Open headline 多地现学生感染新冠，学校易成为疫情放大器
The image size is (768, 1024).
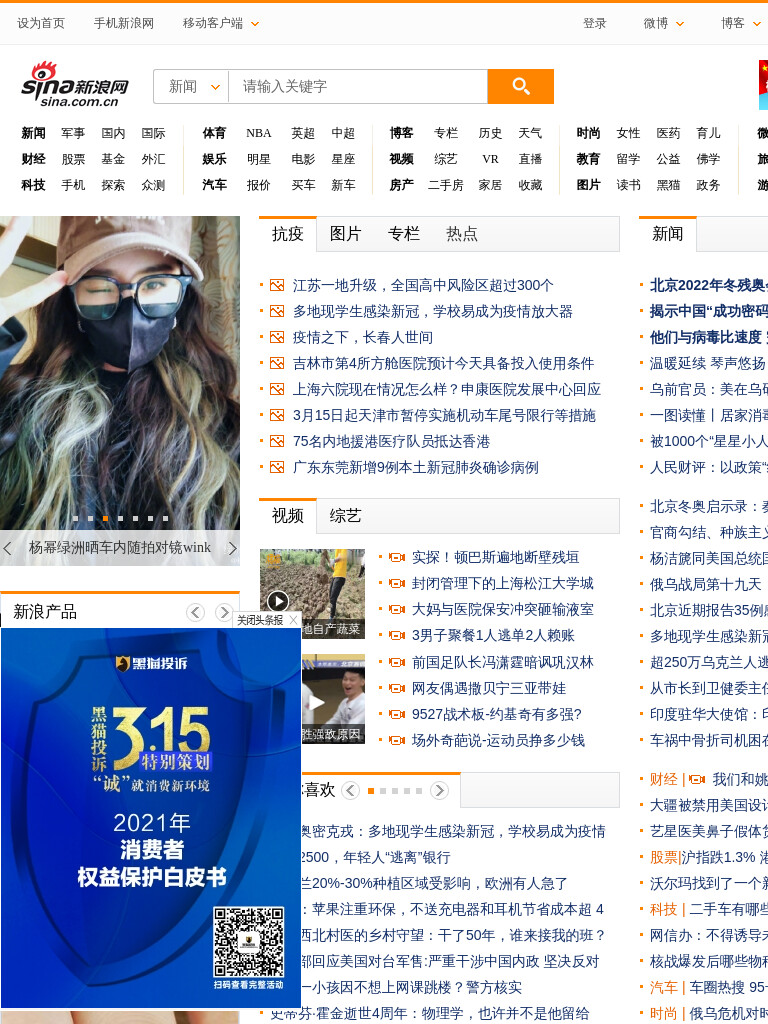(432, 312)
